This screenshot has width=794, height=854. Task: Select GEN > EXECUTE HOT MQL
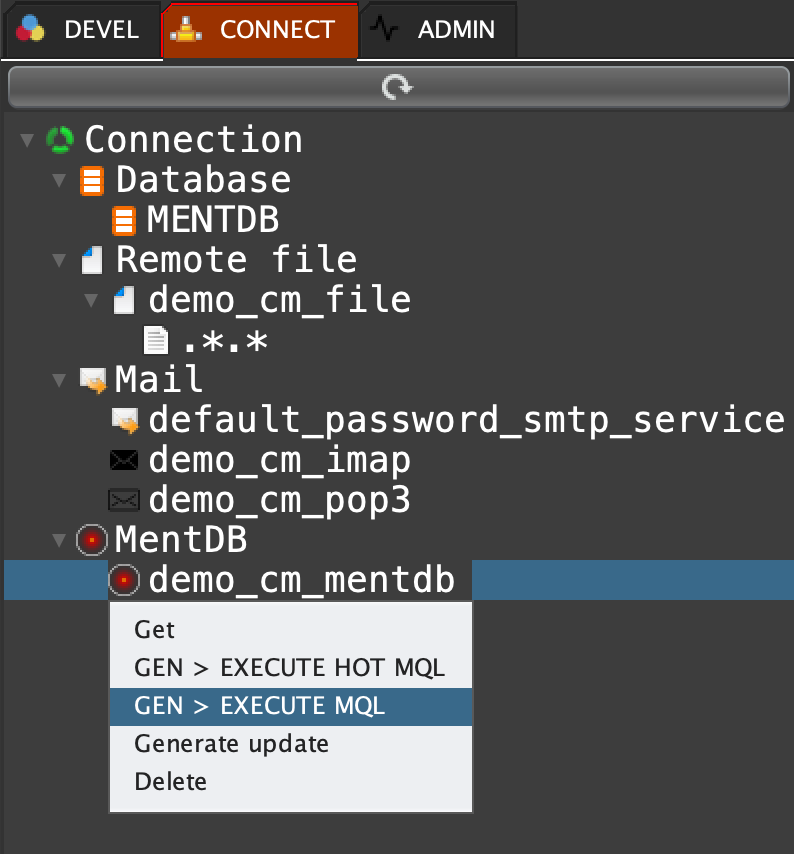click(289, 667)
